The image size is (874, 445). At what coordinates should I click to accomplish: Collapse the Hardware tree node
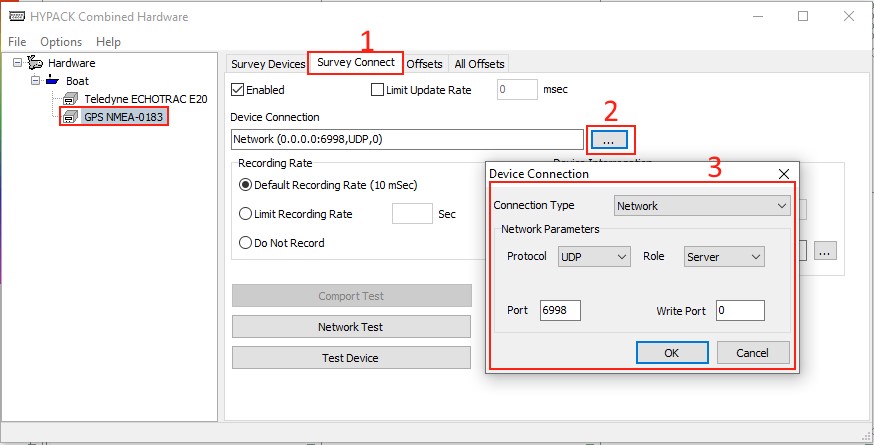coord(19,63)
